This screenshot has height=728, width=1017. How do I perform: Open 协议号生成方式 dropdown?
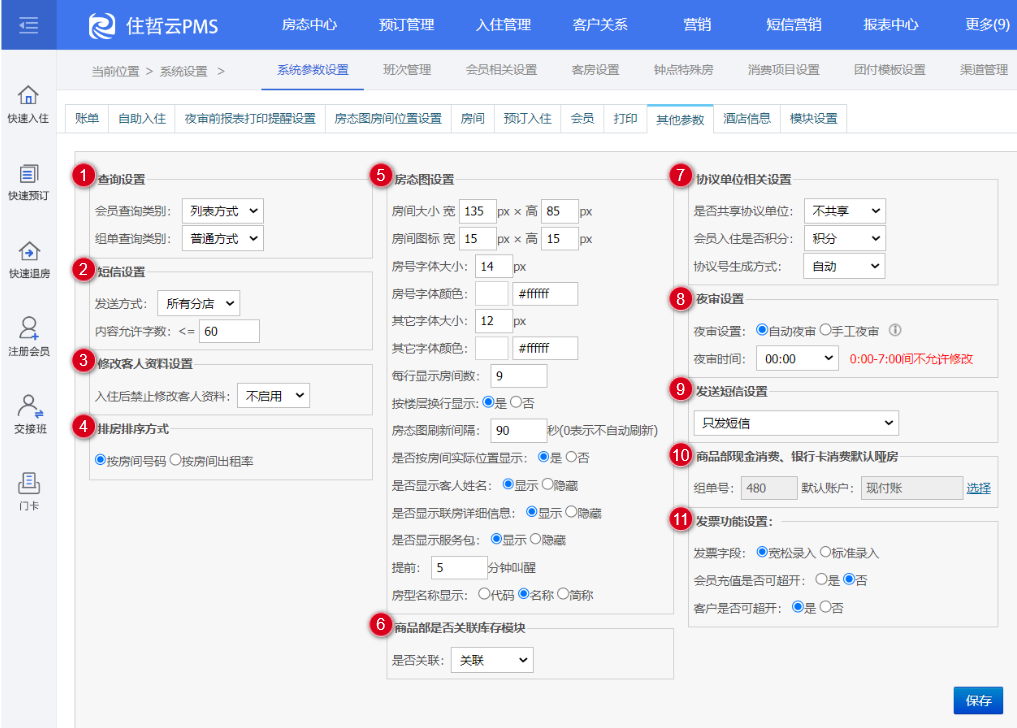(x=844, y=266)
